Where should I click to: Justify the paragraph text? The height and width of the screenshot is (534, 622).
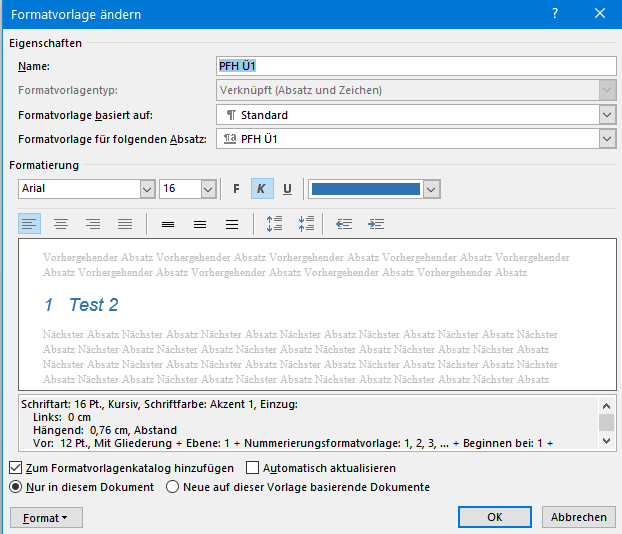[125, 224]
